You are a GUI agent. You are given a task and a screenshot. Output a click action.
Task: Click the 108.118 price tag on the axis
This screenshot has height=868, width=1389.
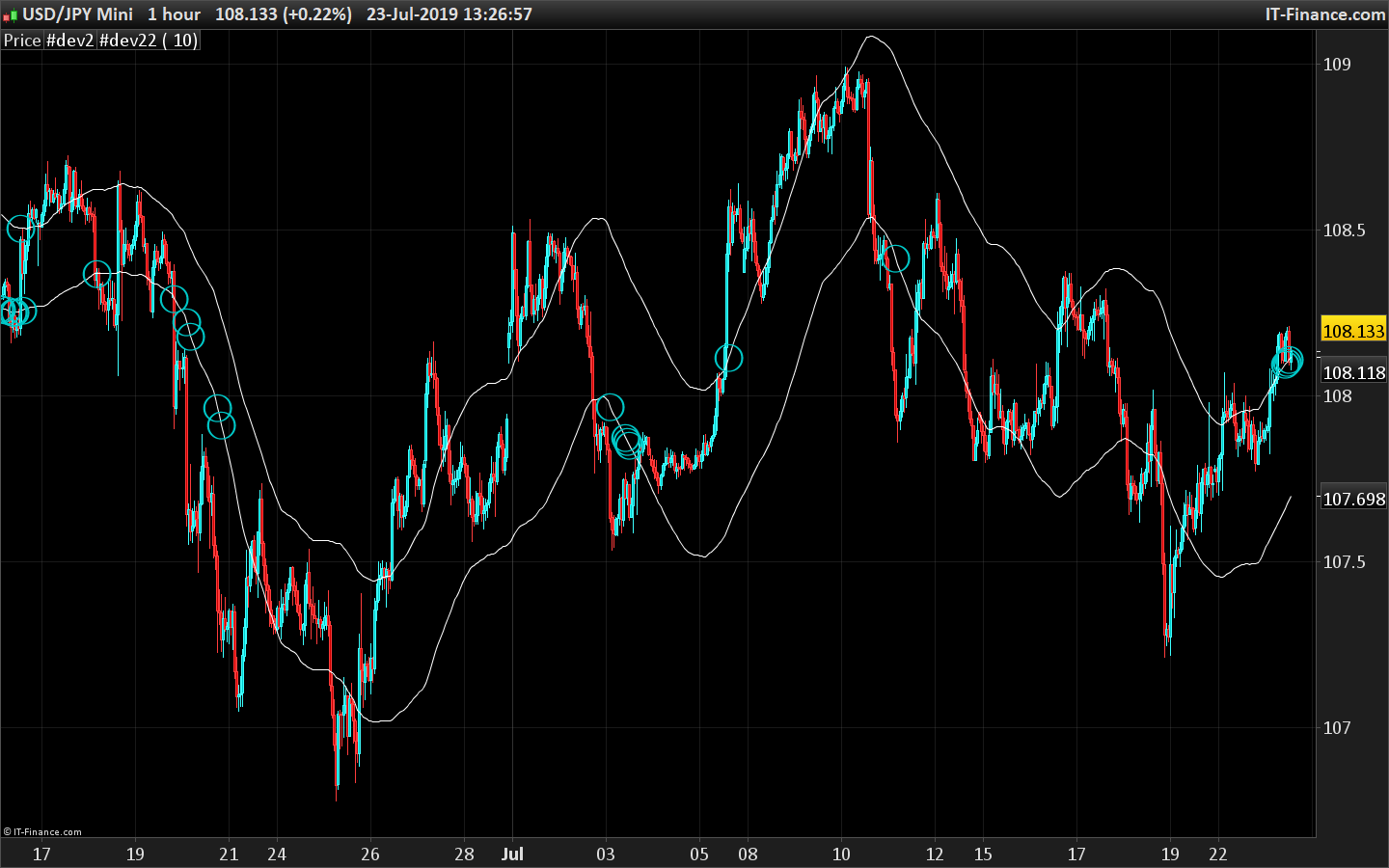[1353, 372]
